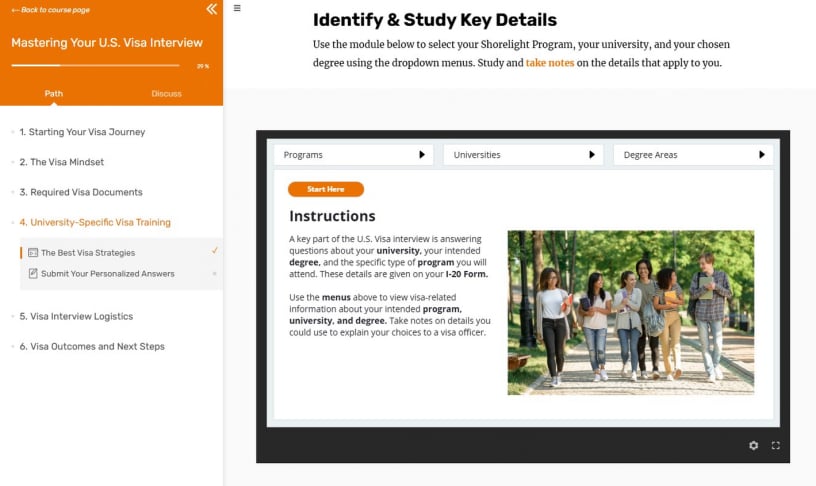This screenshot has height=486, width=816.
Task: Expand section 3 Required Visa Documents
Action: coord(81,193)
